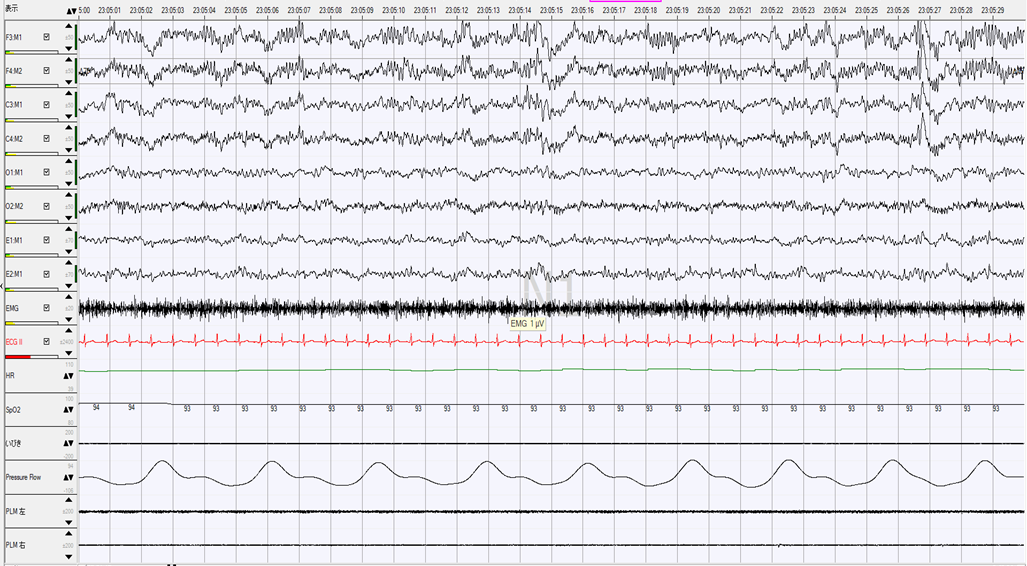Image resolution: width=1027 pixels, height=566 pixels.
Task: Toggle the ECG II channel checkbox
Action: coord(47,342)
